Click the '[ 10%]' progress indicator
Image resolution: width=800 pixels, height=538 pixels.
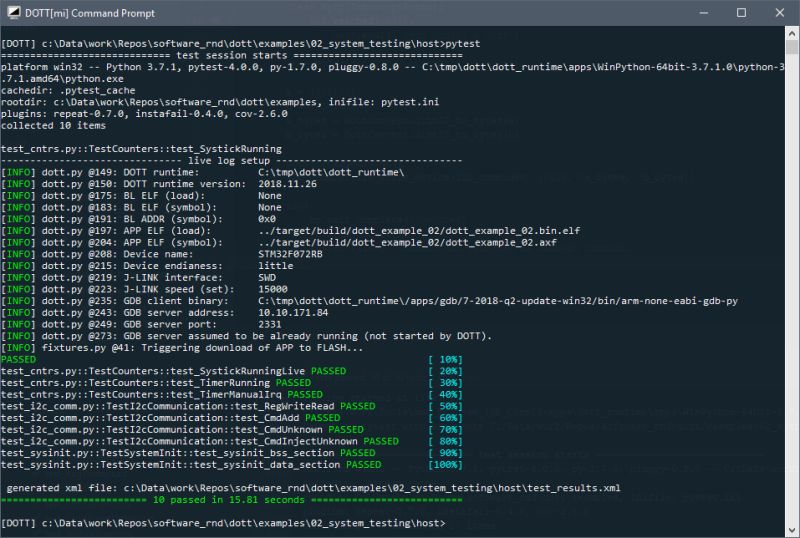tap(445, 360)
